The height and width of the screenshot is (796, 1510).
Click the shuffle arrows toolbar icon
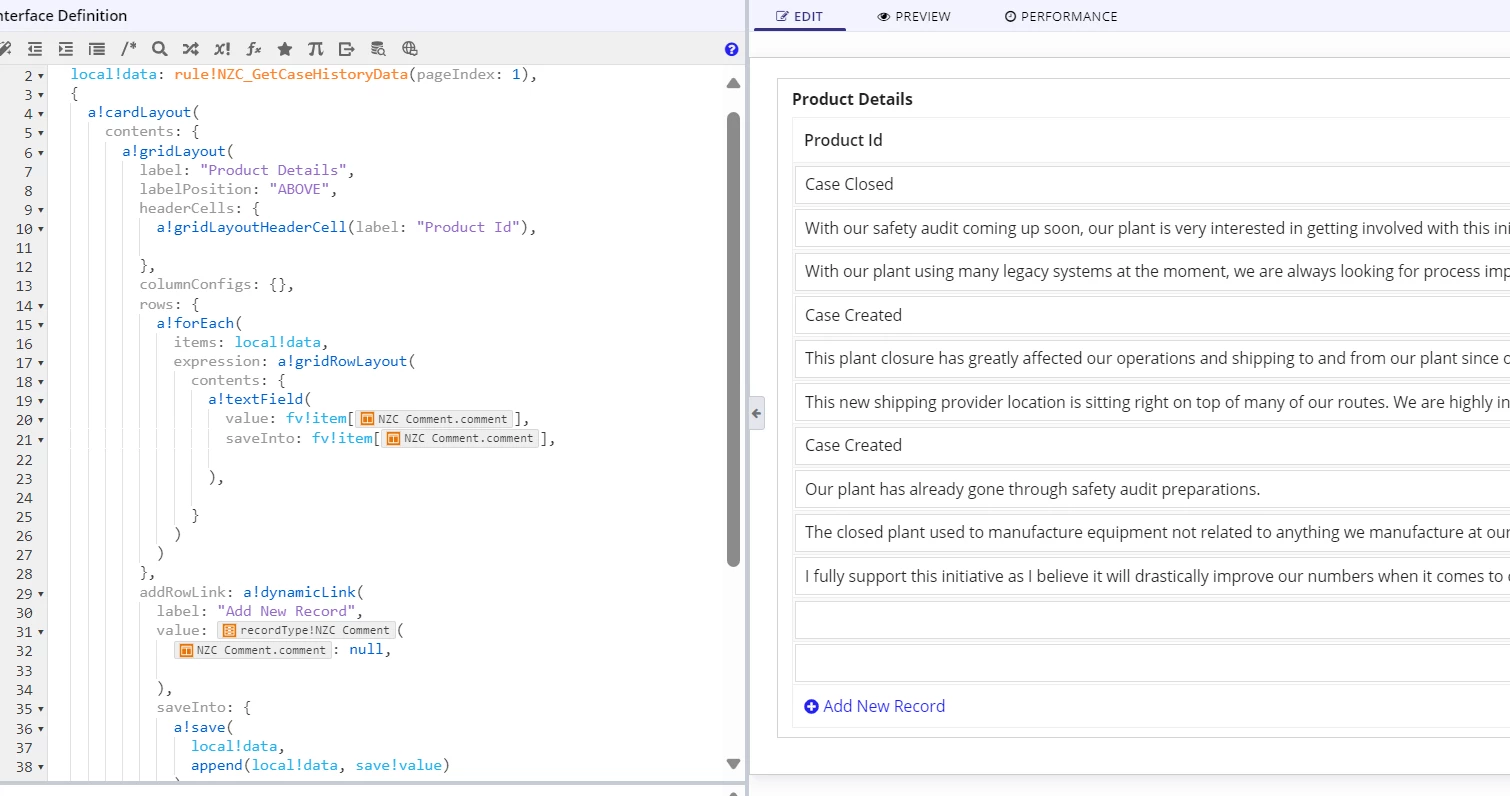190,48
